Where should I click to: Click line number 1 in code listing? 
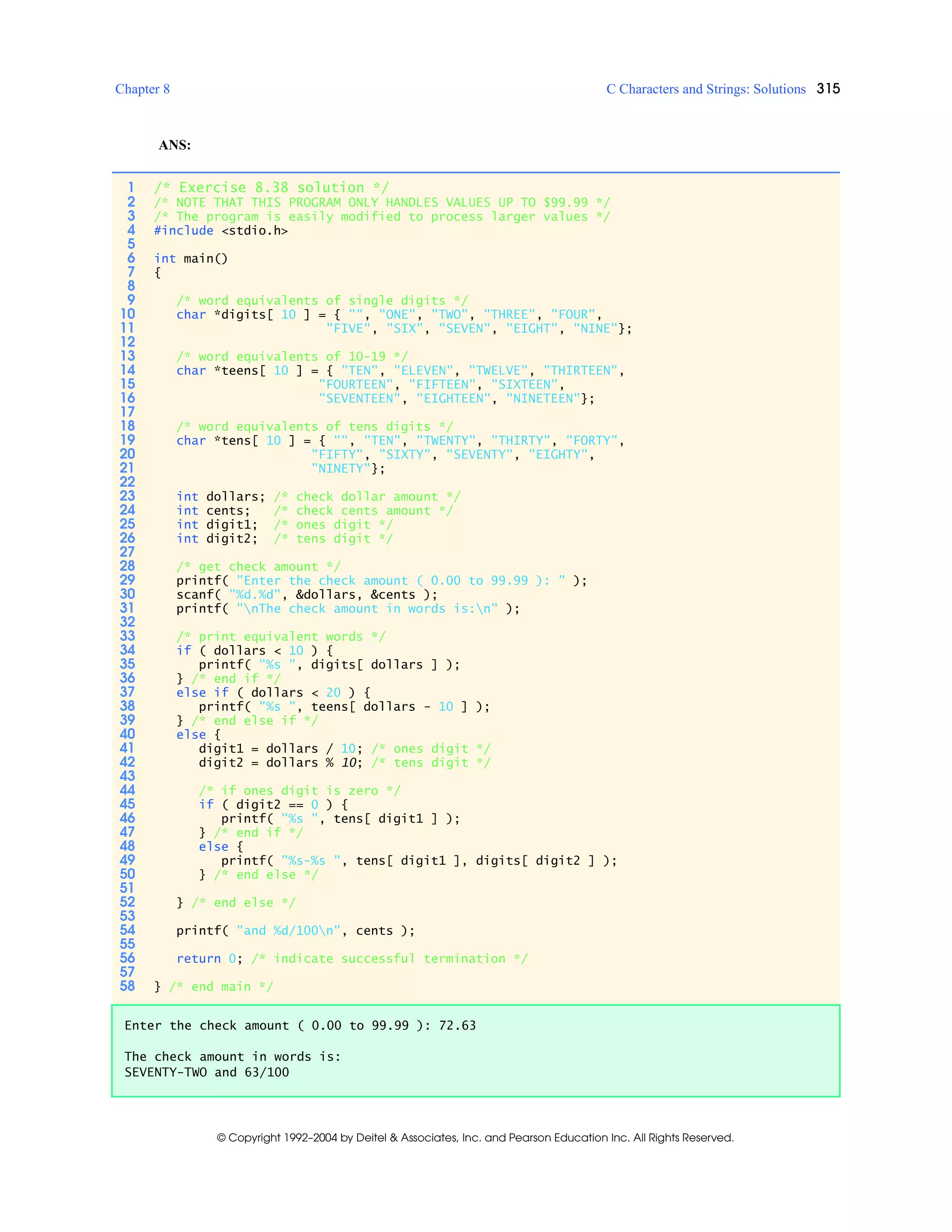tap(131, 187)
